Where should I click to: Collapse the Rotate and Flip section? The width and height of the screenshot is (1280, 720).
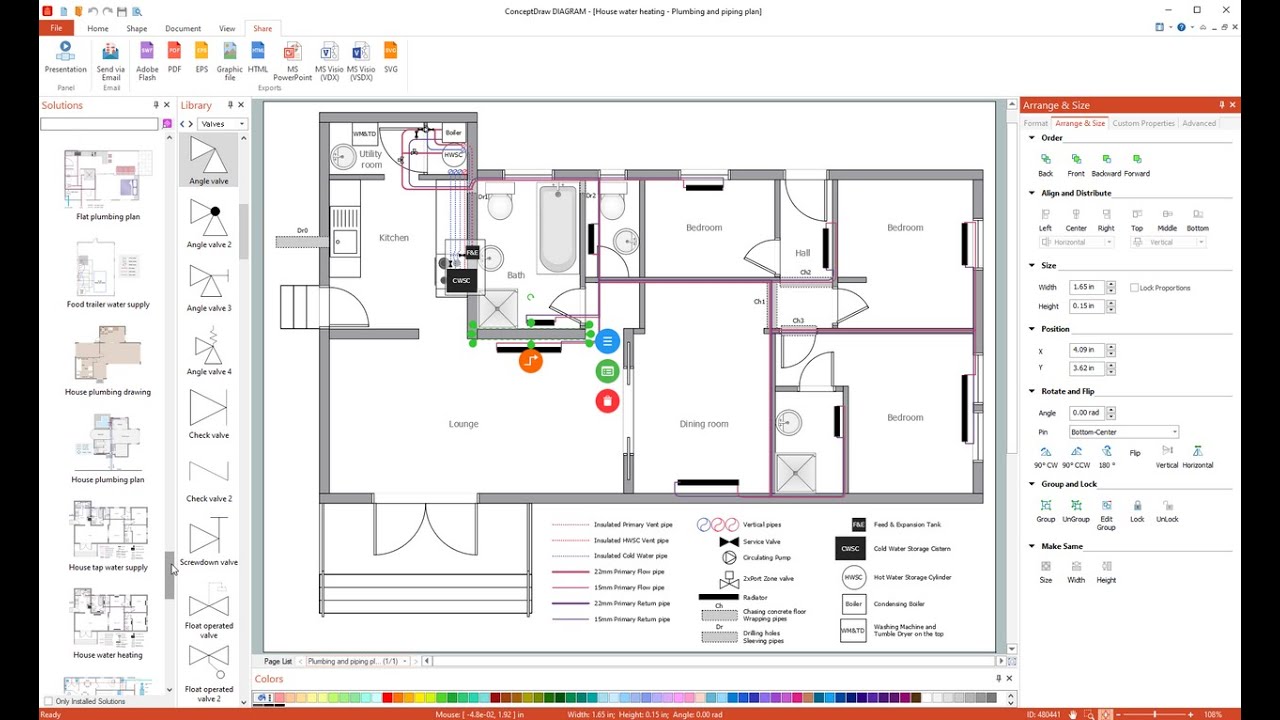[x=1031, y=391]
